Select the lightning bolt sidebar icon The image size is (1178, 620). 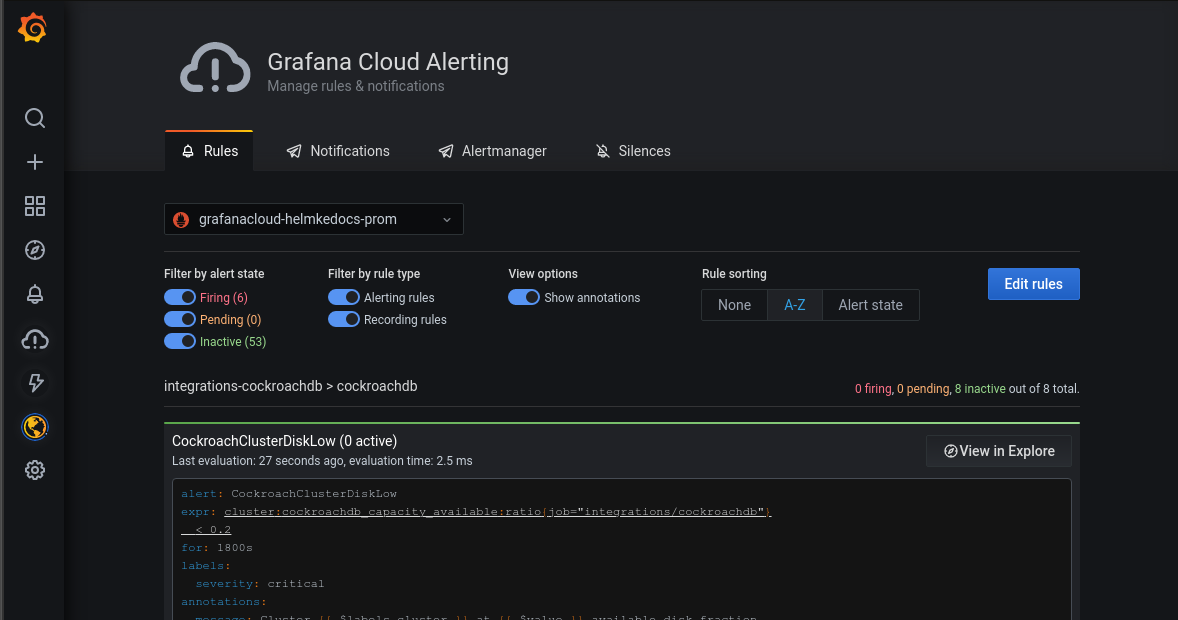(x=34, y=383)
